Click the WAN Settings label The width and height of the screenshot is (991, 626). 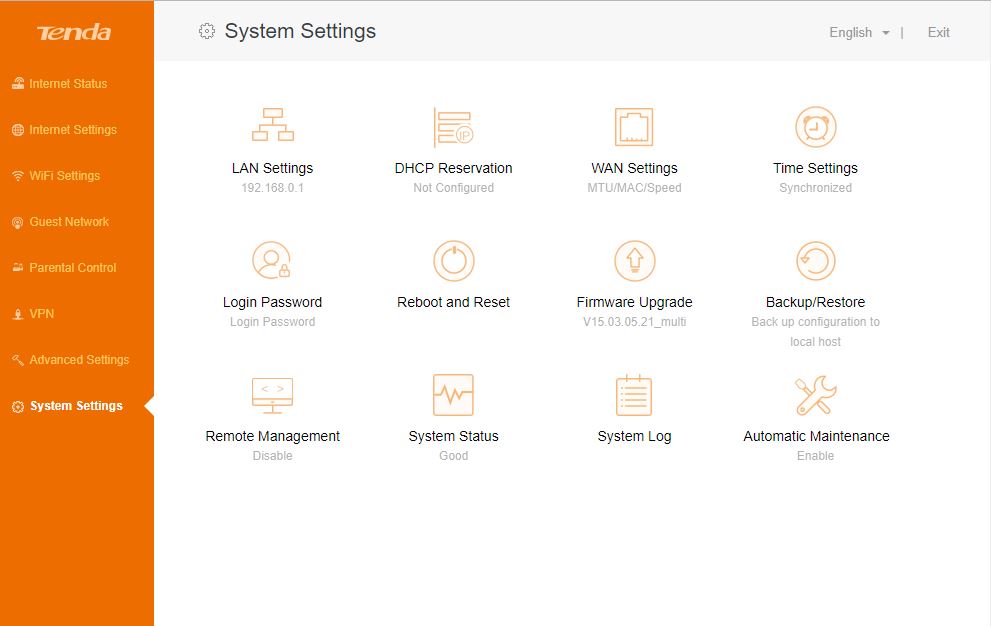coord(634,168)
